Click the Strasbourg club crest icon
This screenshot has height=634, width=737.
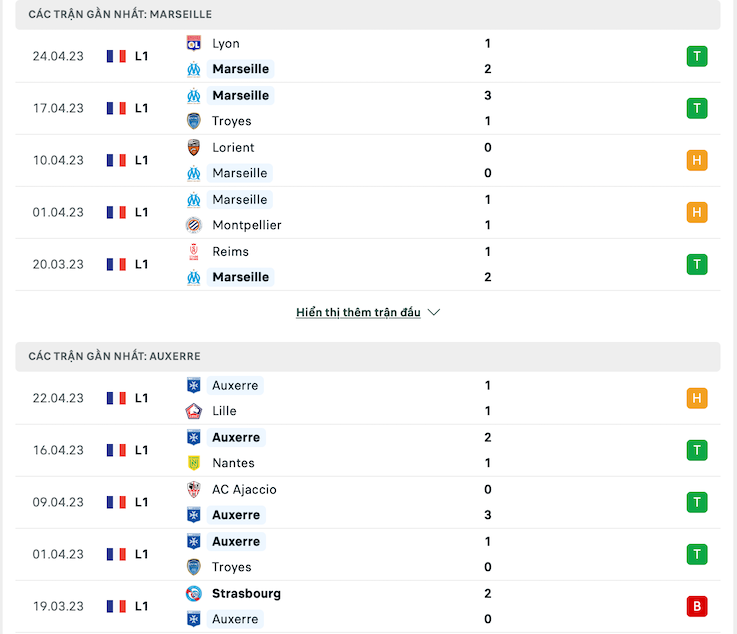tap(194, 594)
